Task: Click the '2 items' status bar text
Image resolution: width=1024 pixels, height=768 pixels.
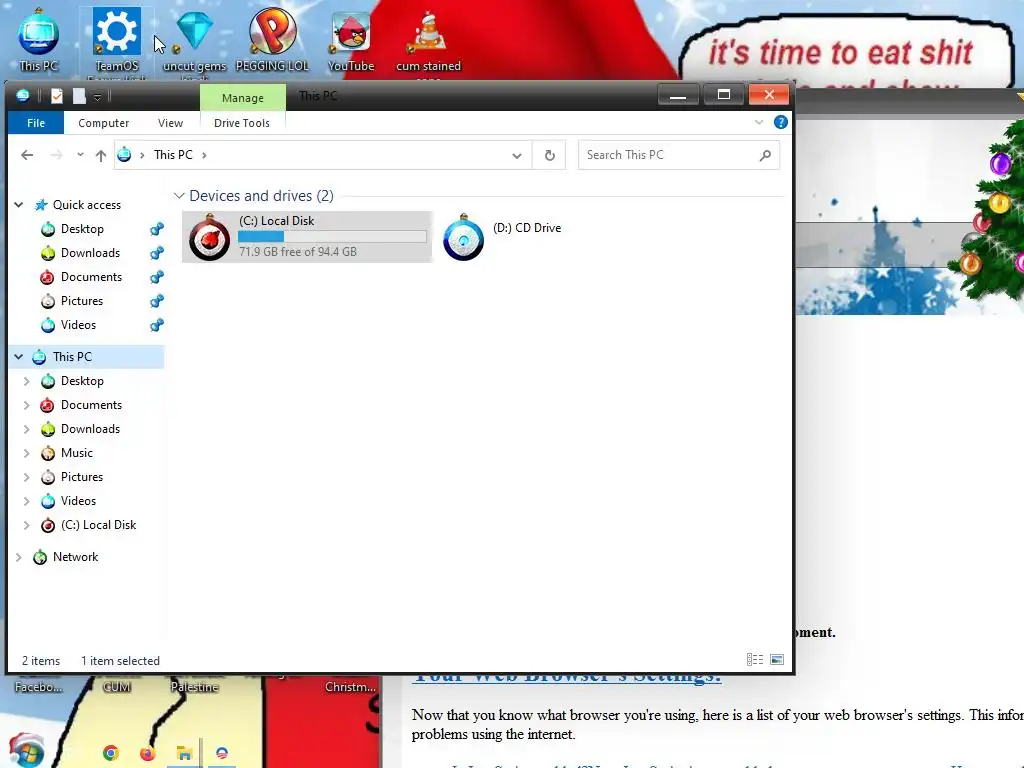Action: 40,661
